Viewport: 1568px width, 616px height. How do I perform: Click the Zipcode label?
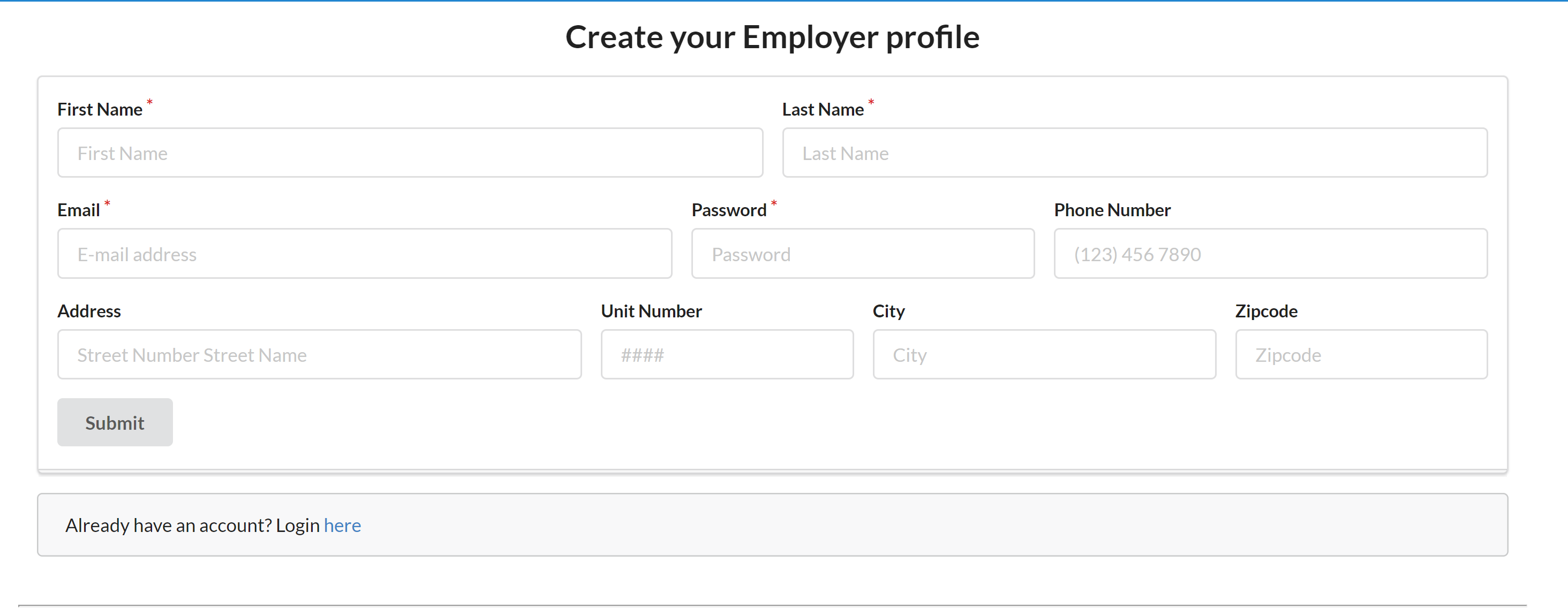coord(1266,311)
